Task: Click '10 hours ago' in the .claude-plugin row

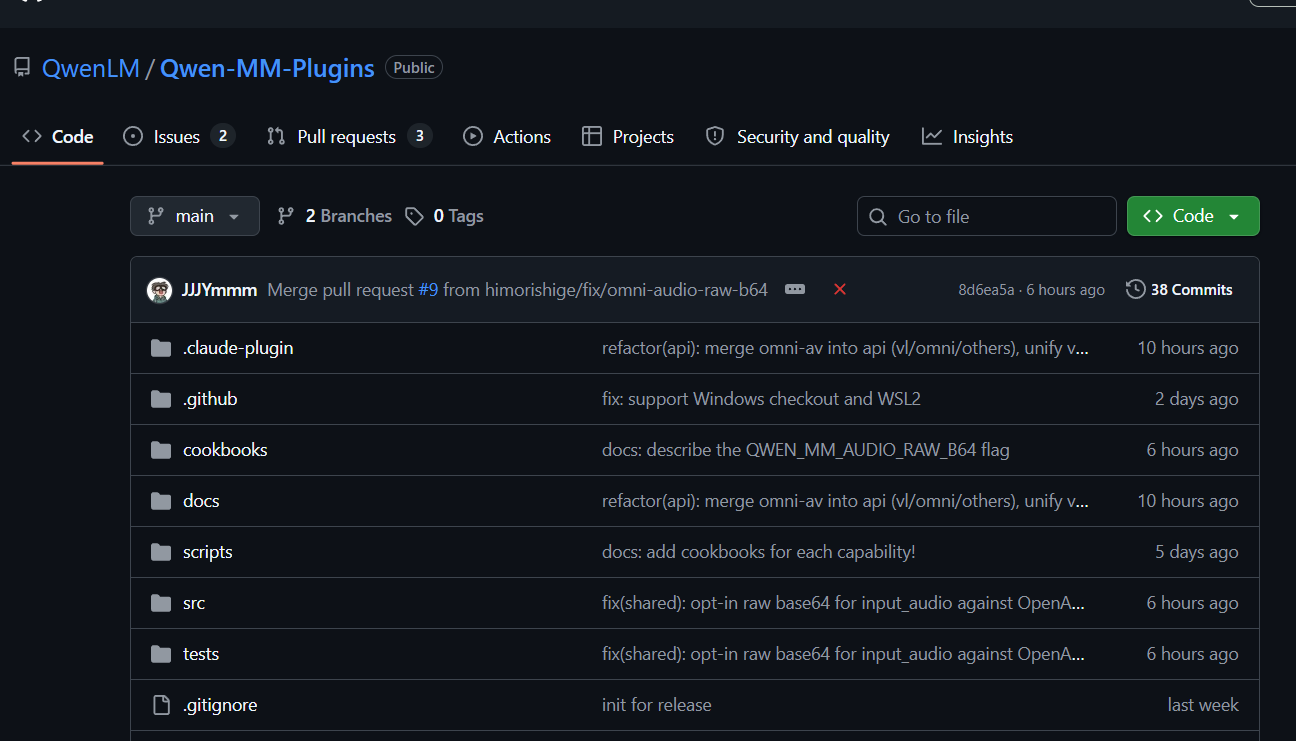Action: 1188,348
